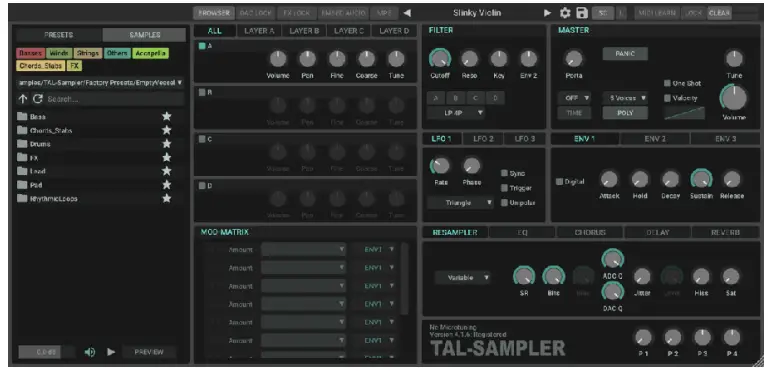Favorite the Pad folder star
The width and height of the screenshot is (769, 371).
point(167,185)
